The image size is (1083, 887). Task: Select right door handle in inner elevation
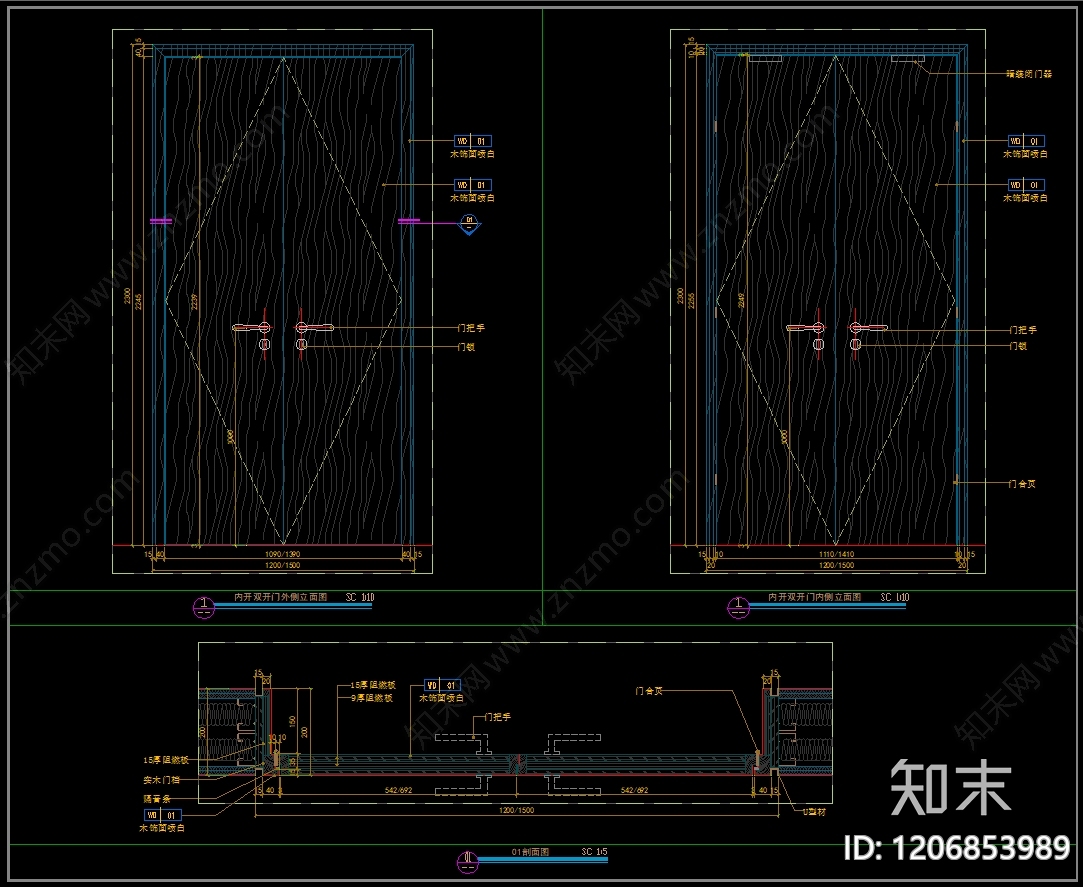tap(868, 327)
